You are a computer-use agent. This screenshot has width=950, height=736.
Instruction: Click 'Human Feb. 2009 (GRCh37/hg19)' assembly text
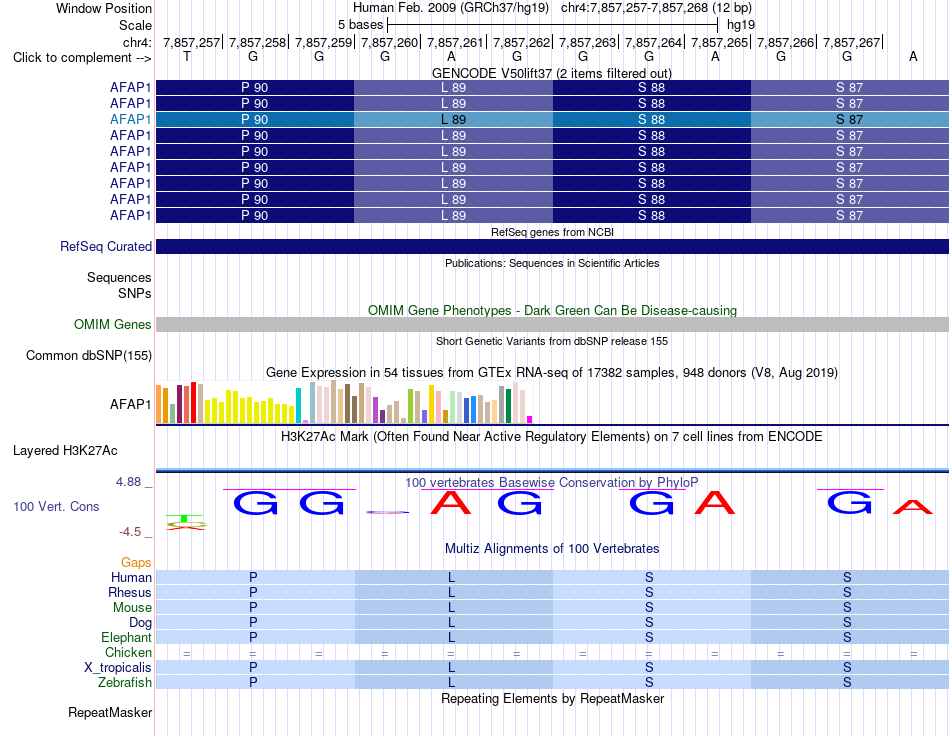coord(451,8)
